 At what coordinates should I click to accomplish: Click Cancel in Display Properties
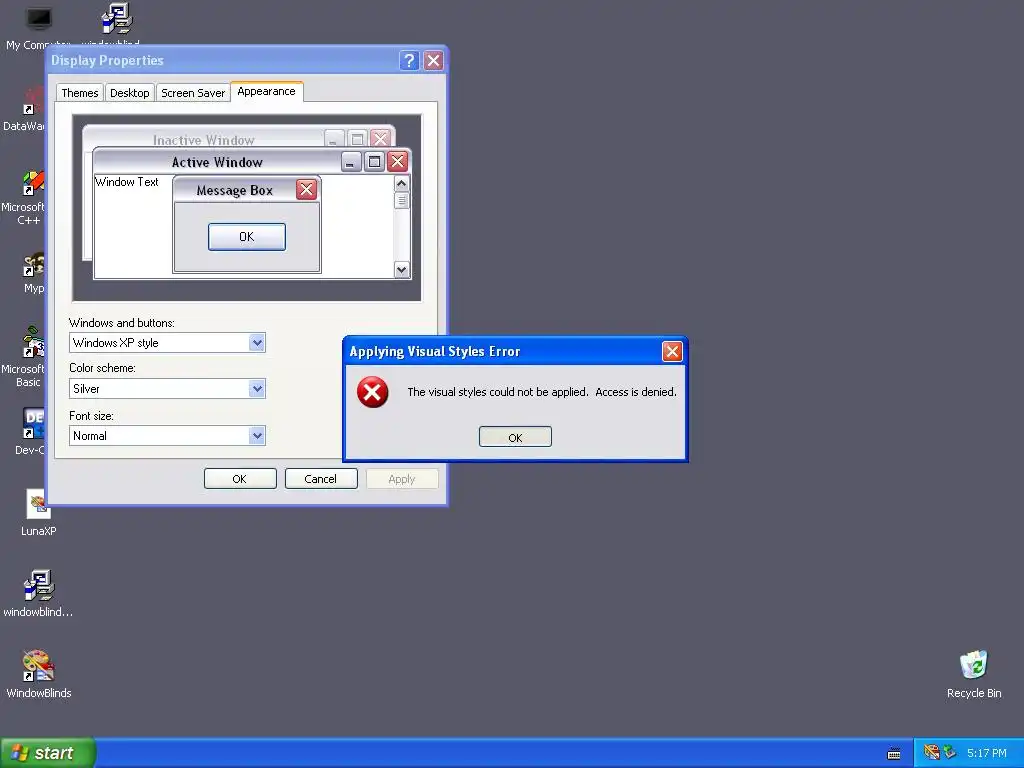coord(321,479)
